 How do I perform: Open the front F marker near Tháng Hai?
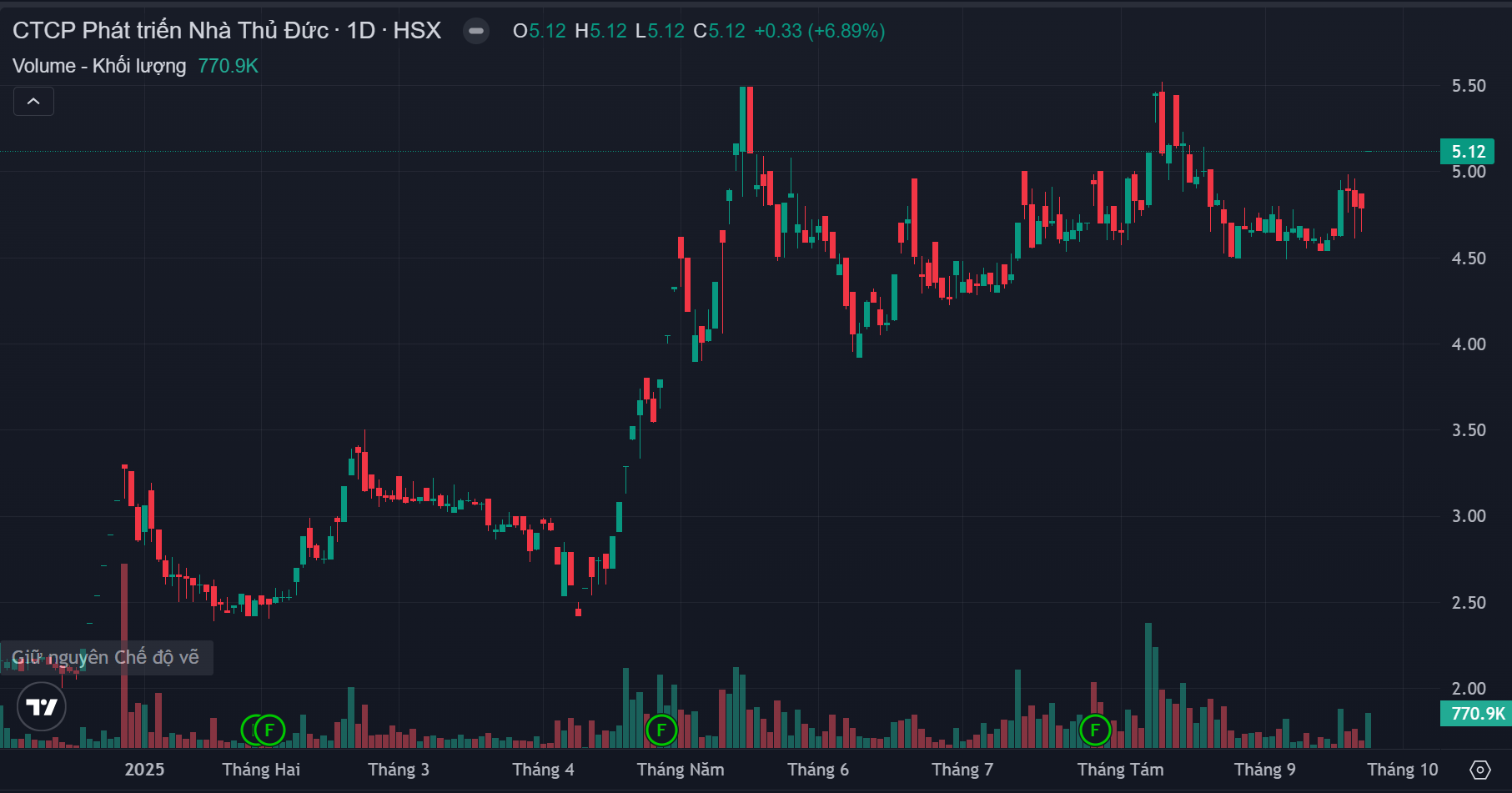click(x=269, y=730)
